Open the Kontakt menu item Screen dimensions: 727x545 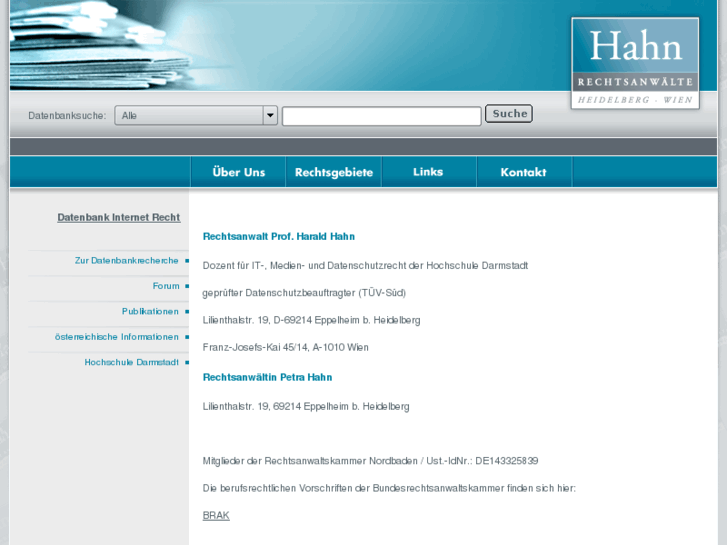pyautogui.click(x=523, y=172)
